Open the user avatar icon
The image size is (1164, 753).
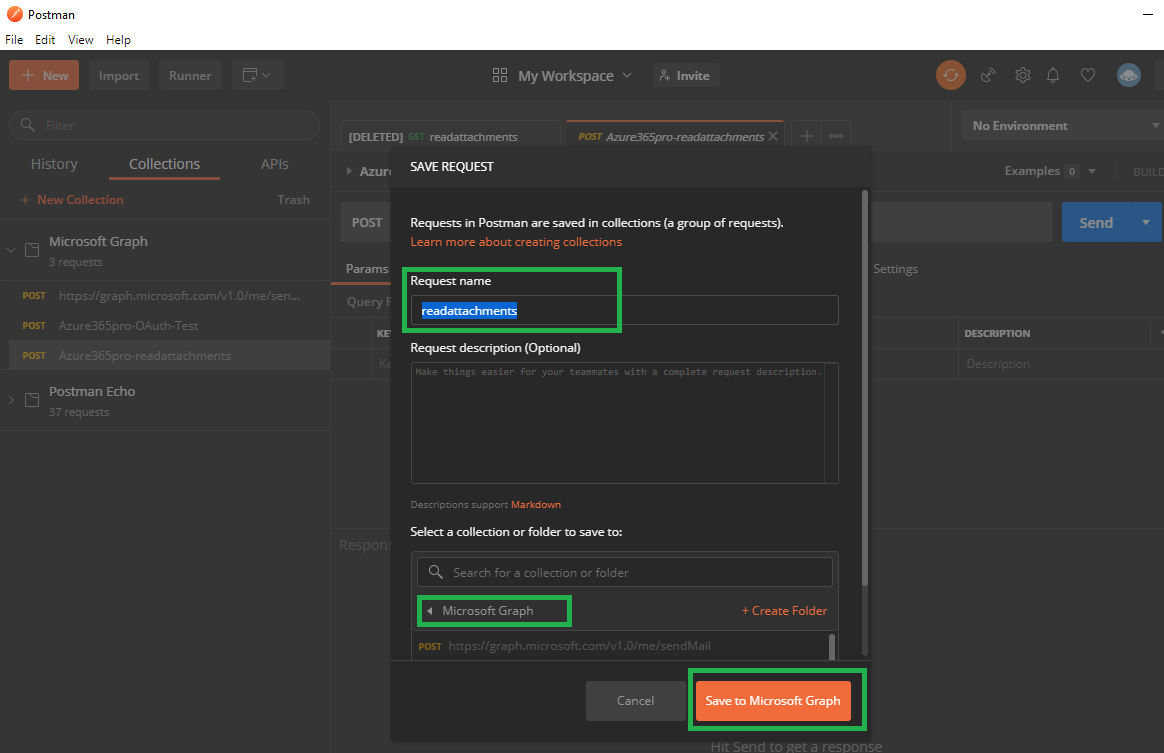(x=1128, y=75)
